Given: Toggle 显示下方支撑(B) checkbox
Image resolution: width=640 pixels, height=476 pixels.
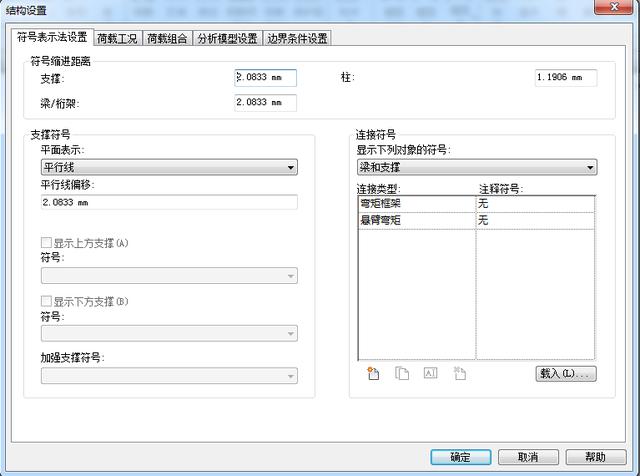Looking at the screenshot, I should coord(46,301).
